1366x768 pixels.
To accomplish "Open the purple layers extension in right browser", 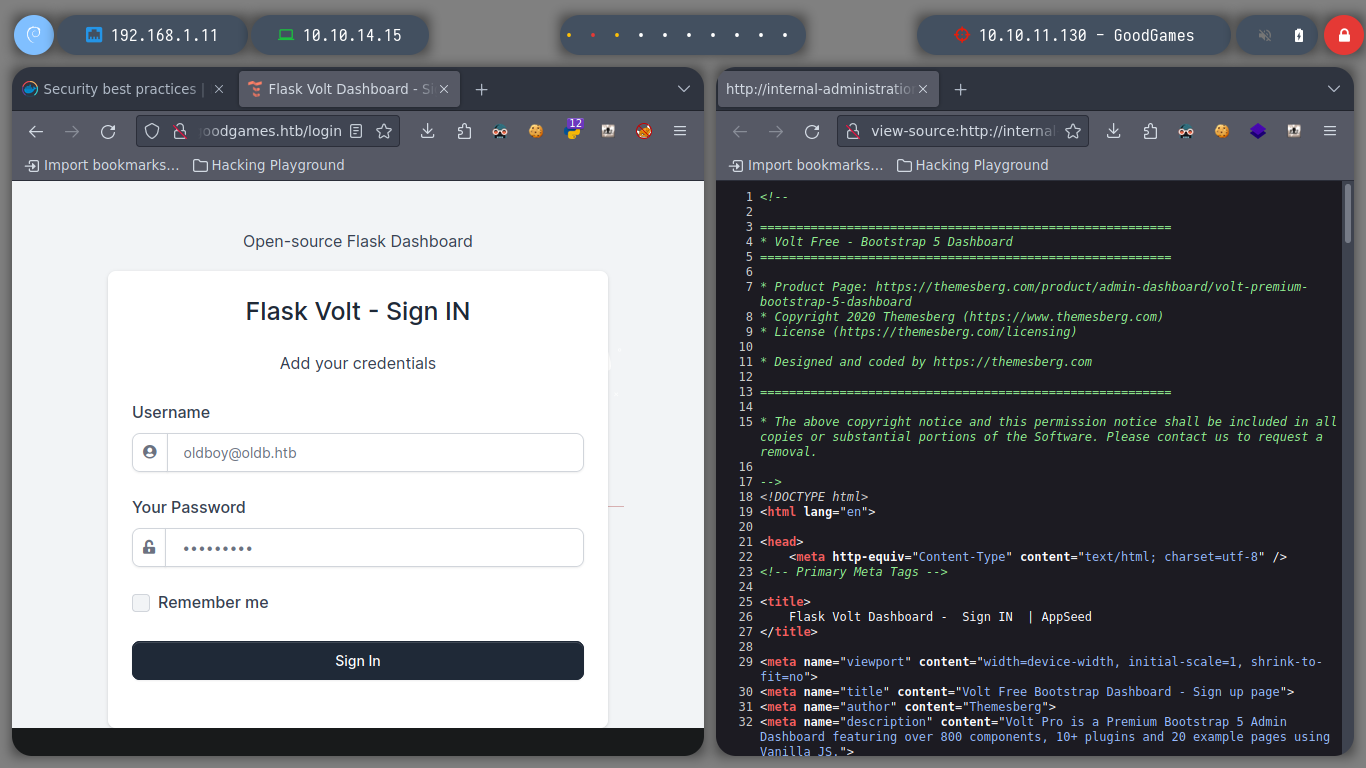I will point(1258,131).
